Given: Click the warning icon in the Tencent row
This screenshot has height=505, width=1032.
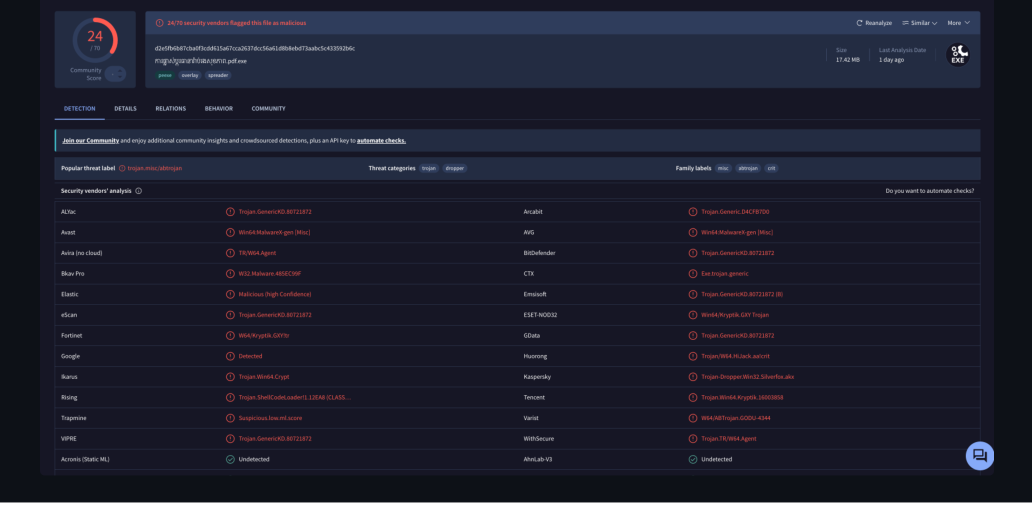Looking at the screenshot, I should pos(692,398).
